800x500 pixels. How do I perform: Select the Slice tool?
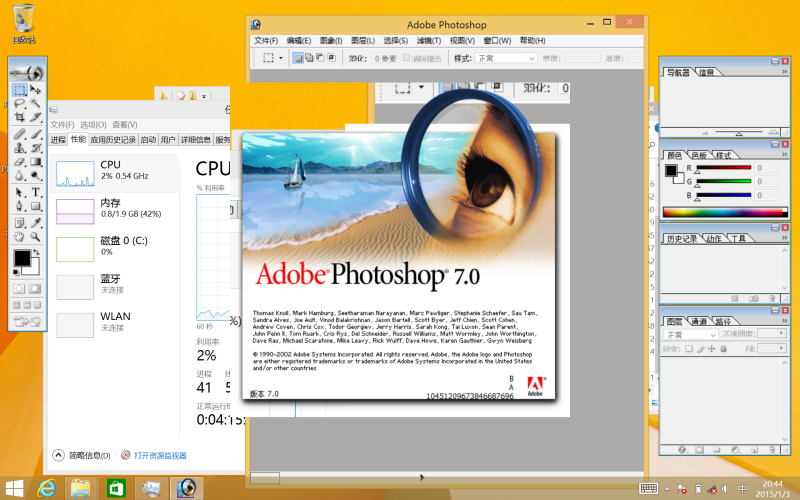pos(35,117)
